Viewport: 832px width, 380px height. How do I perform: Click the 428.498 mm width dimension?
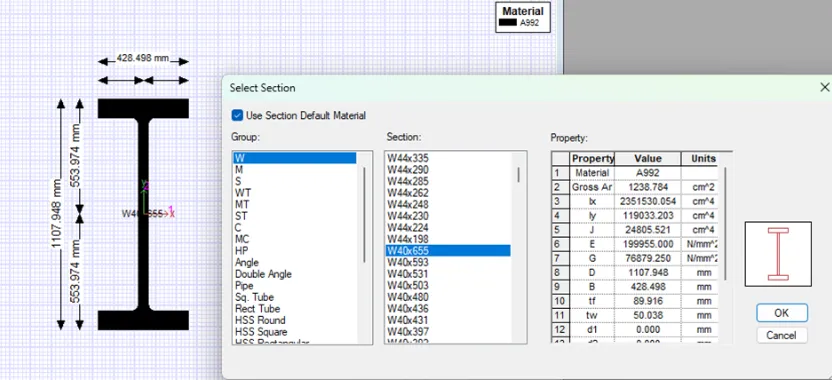pyautogui.click(x=143, y=58)
